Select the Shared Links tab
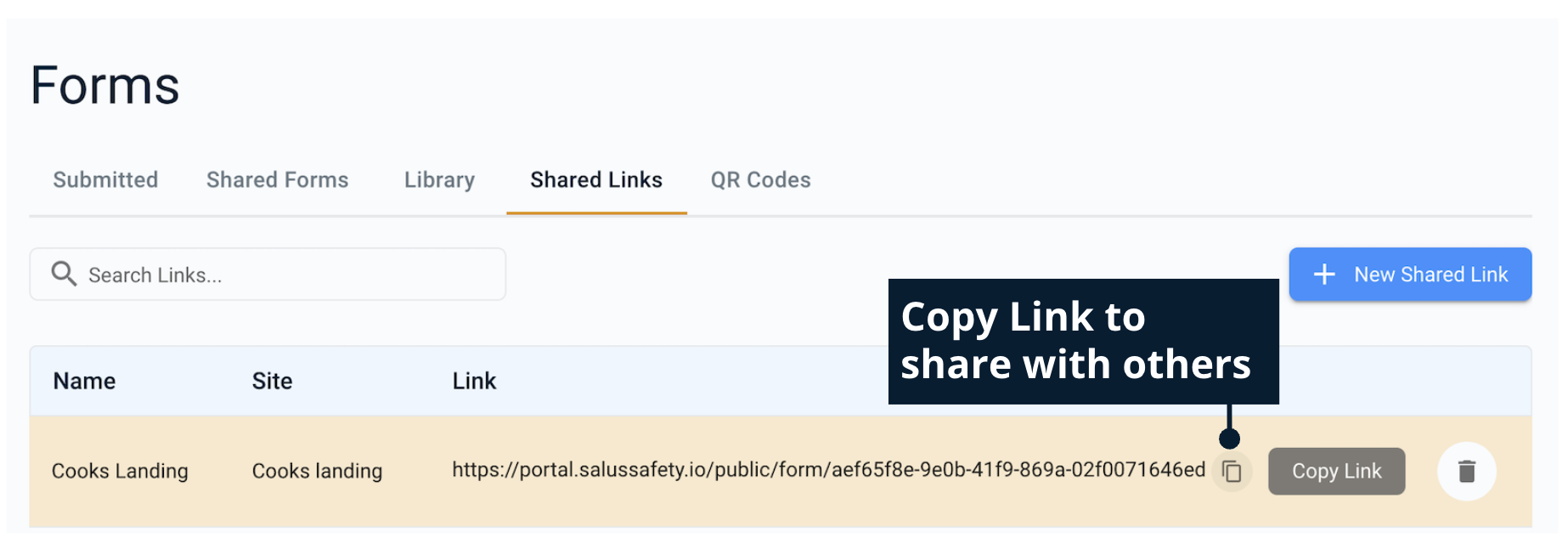Viewport: 1568px width, 549px height. (596, 179)
